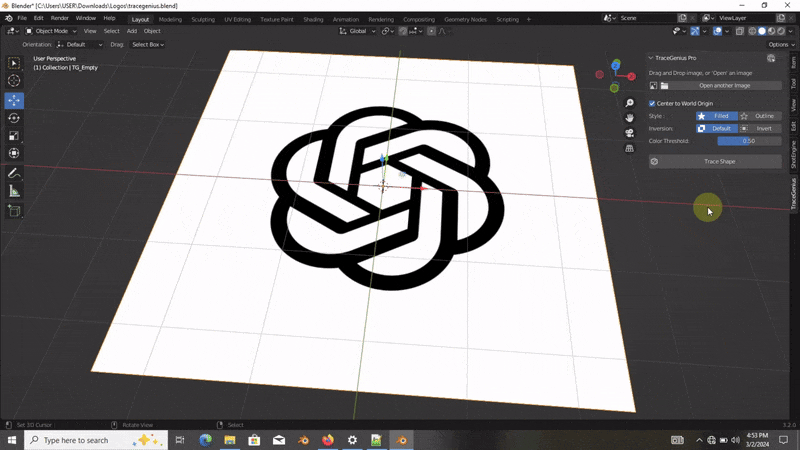Click the Pan view hand icon
This screenshot has height=450, width=800.
[x=629, y=118]
